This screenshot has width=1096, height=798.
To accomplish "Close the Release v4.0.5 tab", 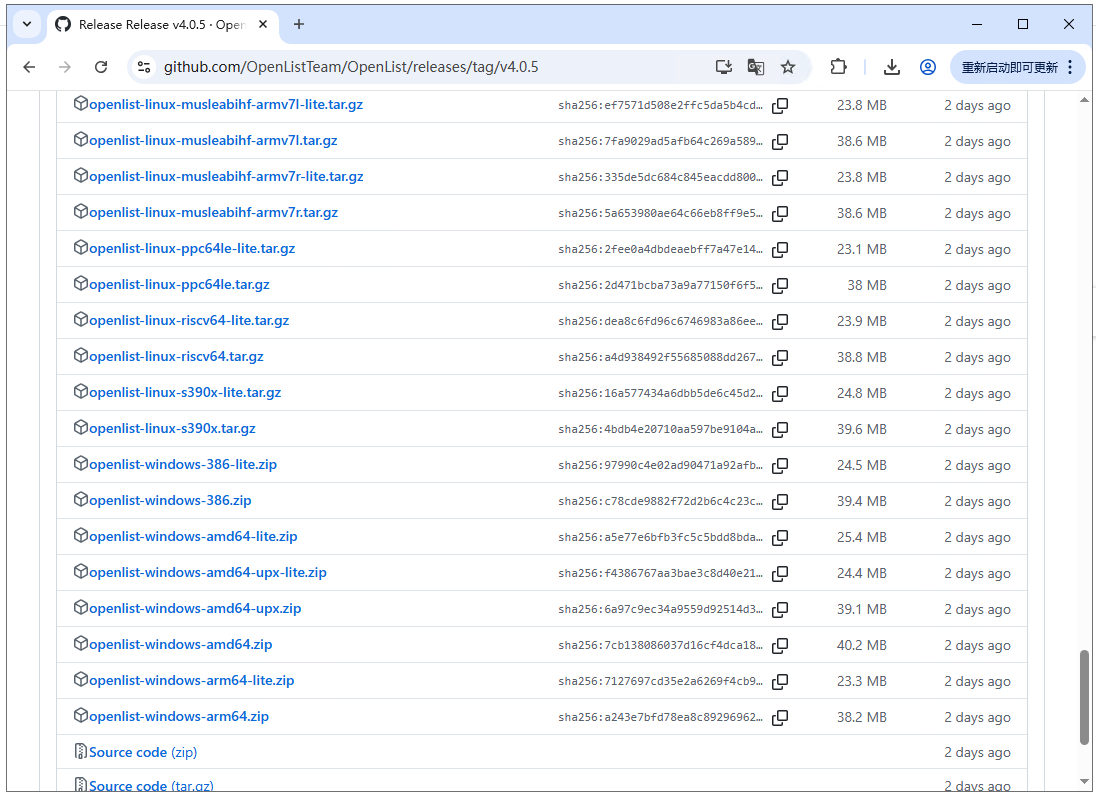I will pyautogui.click(x=263, y=24).
